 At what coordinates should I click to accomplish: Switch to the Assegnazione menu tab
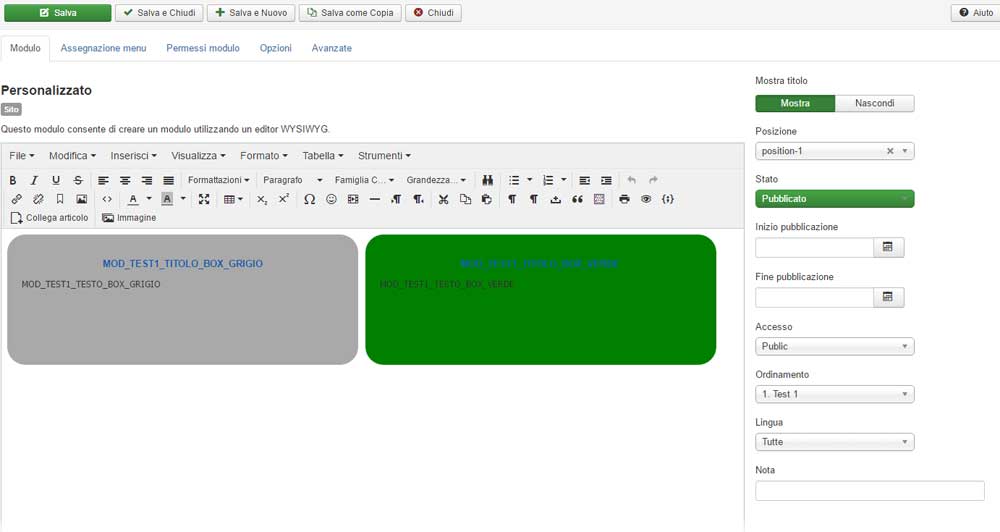[103, 48]
